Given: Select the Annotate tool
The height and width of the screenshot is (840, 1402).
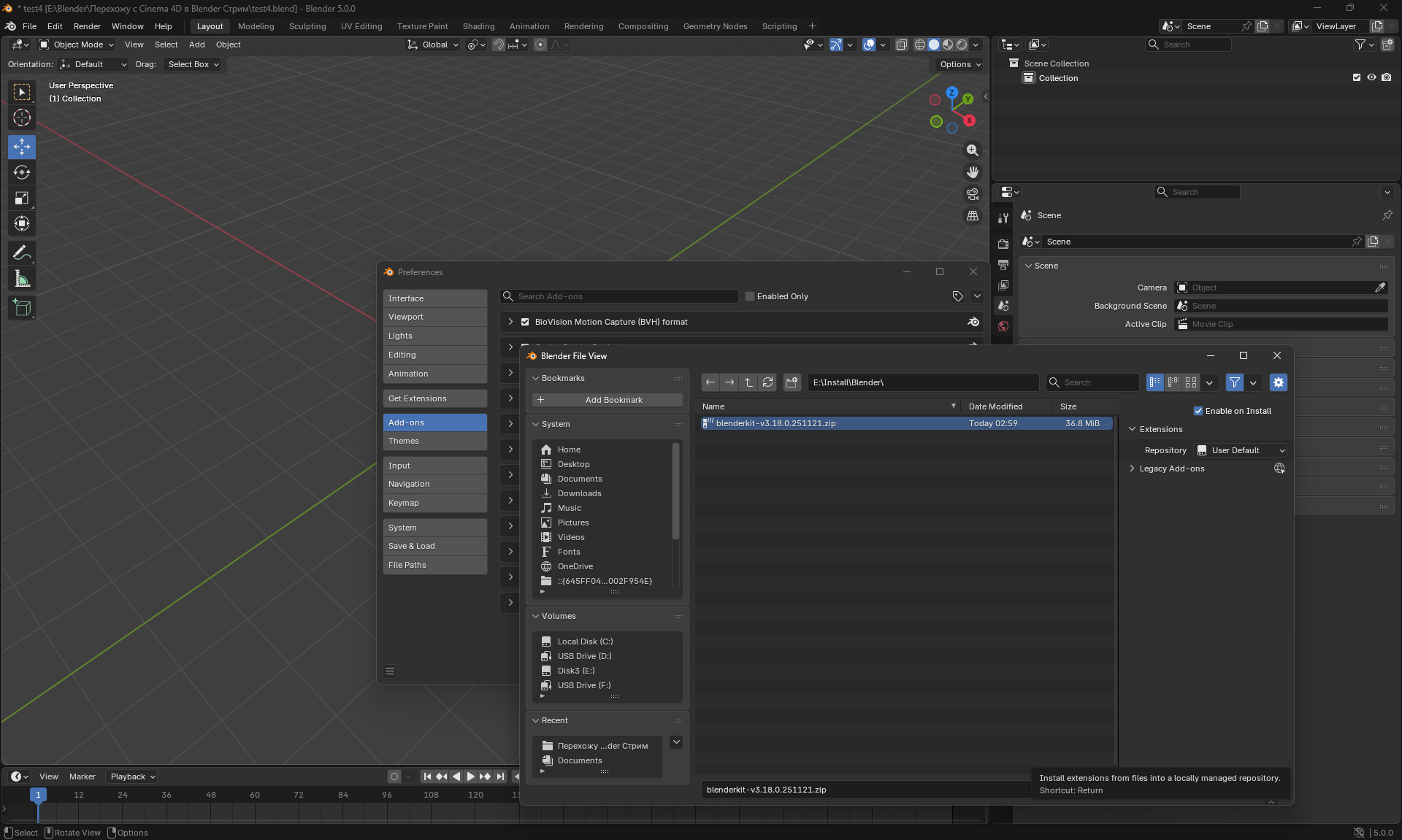Looking at the screenshot, I should pos(22,253).
